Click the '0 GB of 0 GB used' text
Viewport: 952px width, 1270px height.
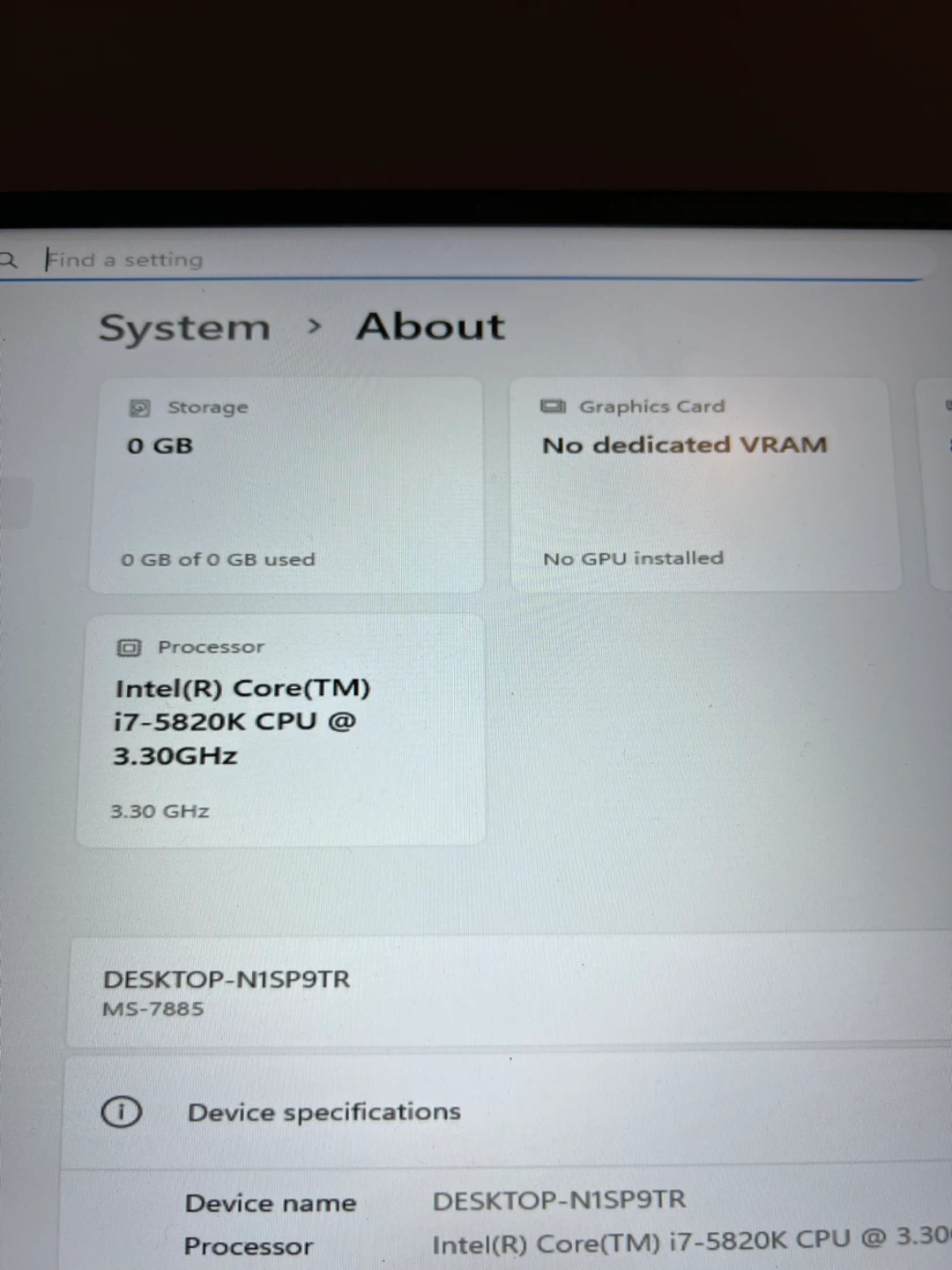[218, 559]
